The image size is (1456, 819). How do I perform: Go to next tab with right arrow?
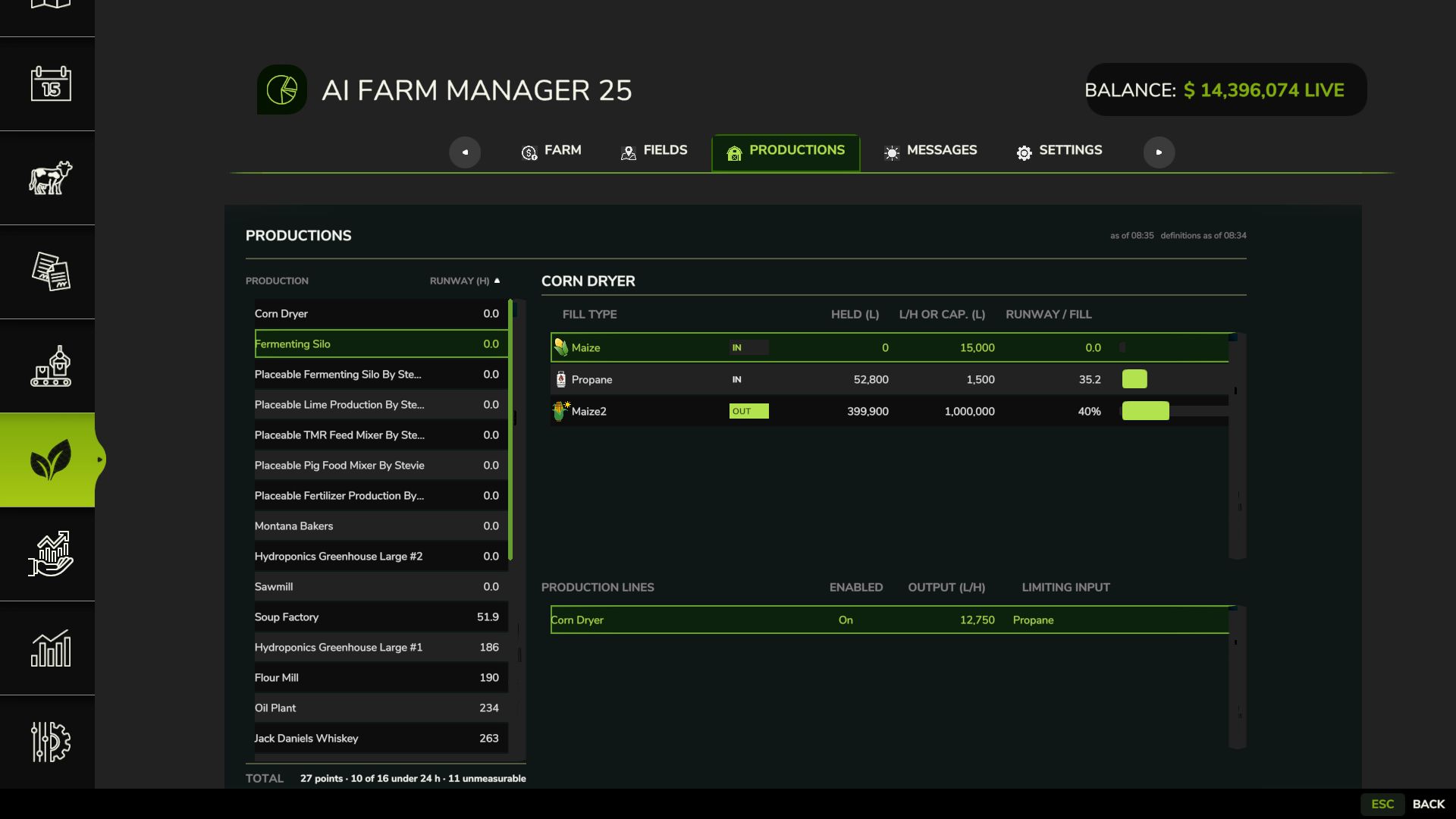click(1159, 152)
